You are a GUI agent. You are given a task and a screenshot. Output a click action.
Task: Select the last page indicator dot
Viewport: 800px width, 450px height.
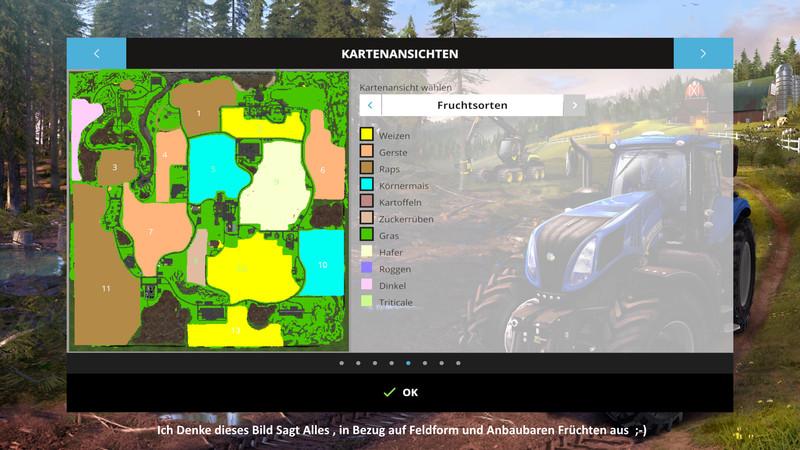(458, 363)
